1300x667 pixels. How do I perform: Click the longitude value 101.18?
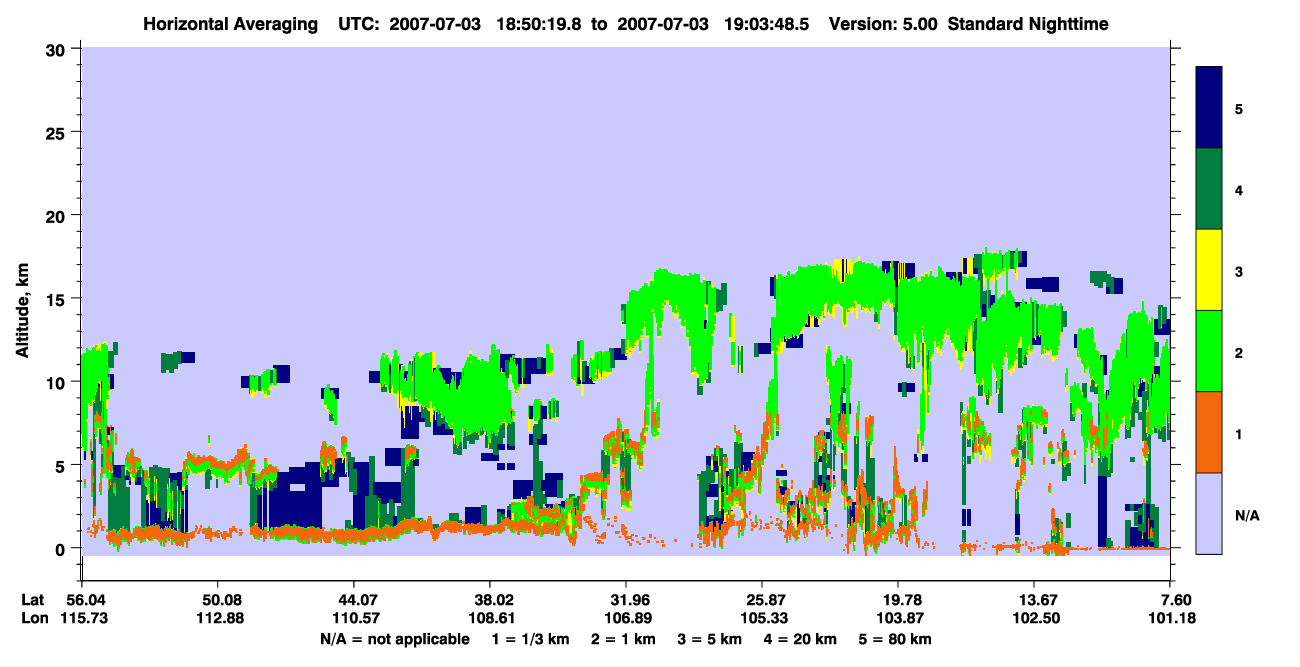pos(1172,618)
